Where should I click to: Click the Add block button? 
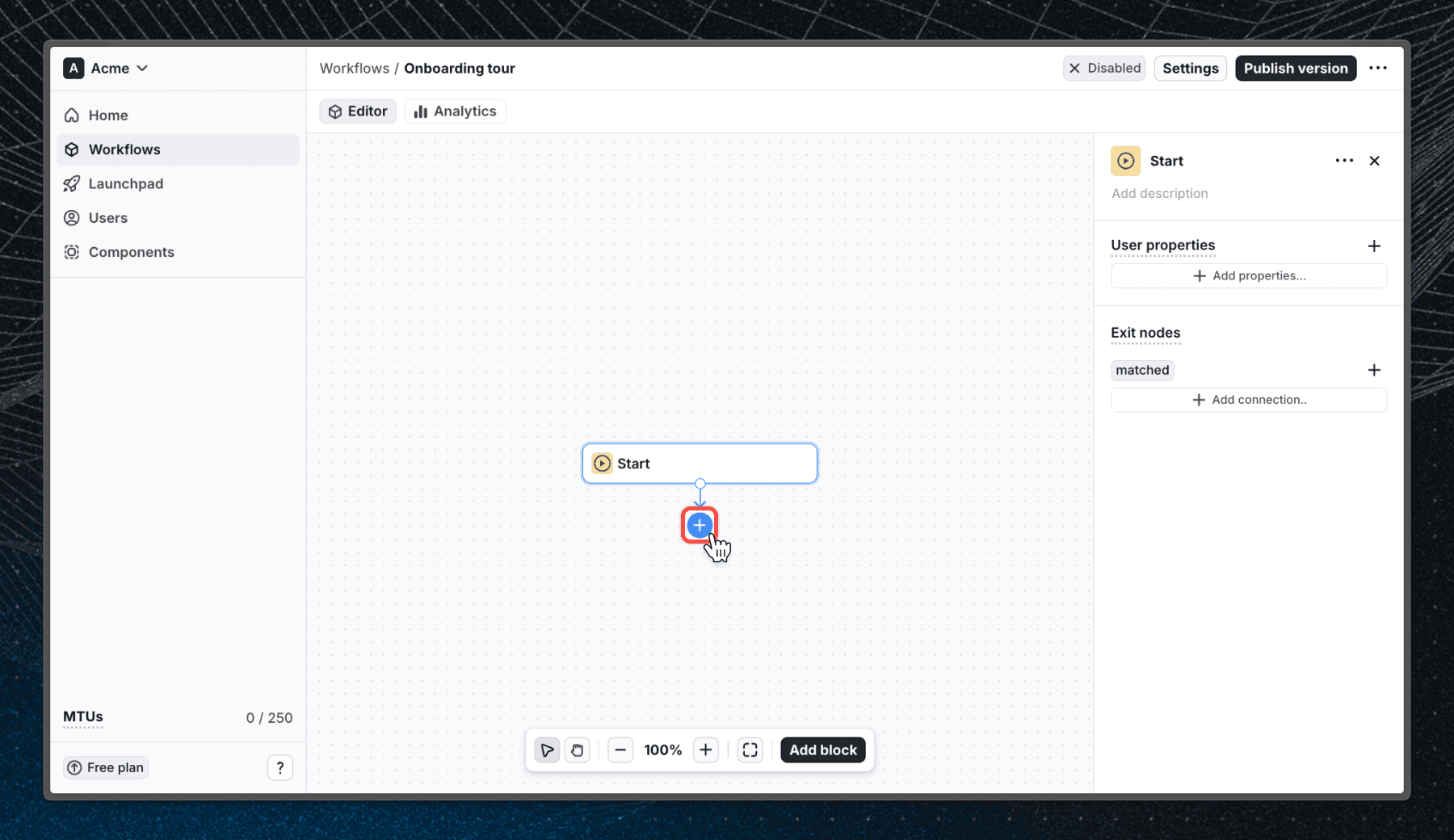coord(822,750)
